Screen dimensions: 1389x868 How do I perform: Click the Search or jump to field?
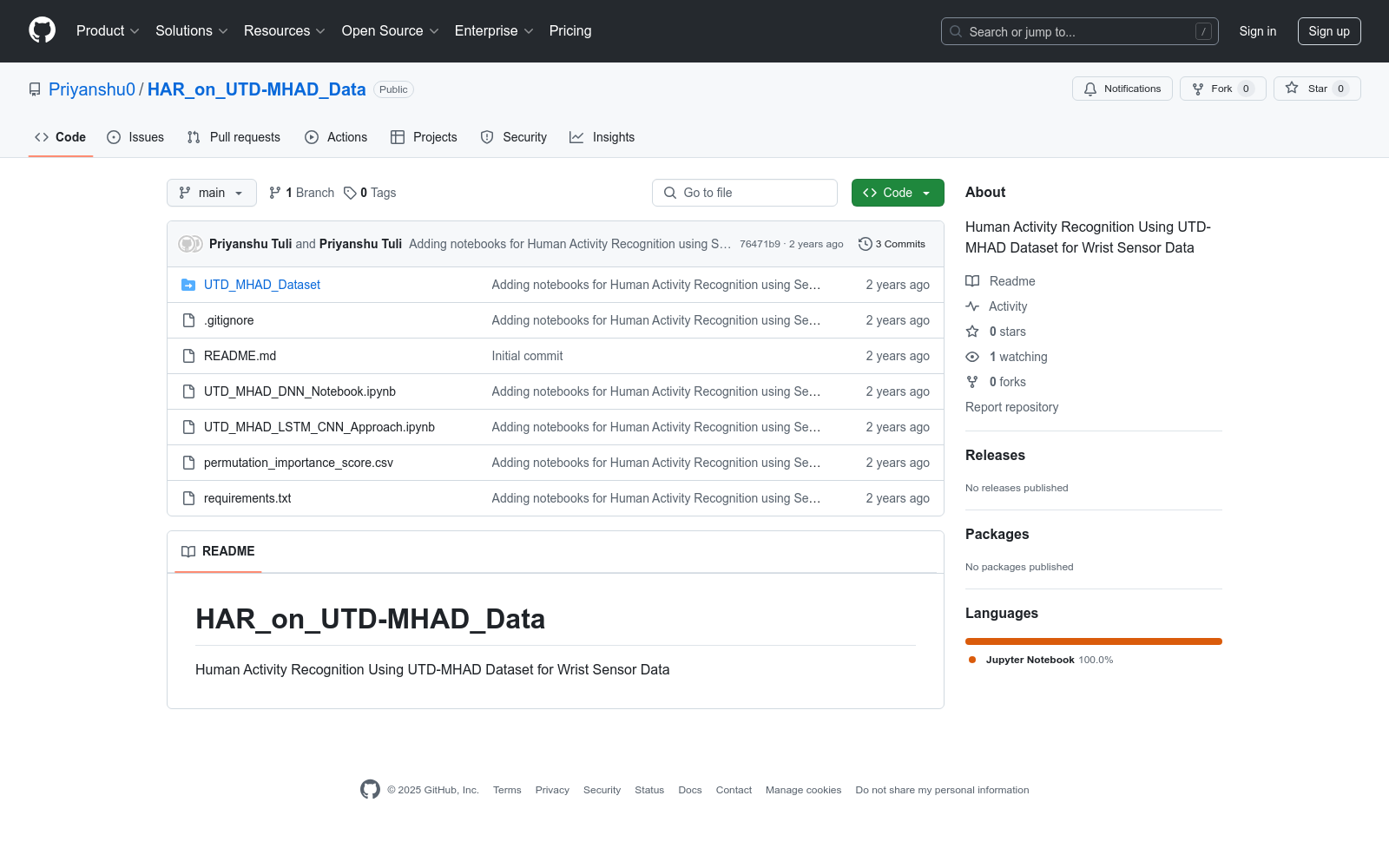tap(1080, 31)
